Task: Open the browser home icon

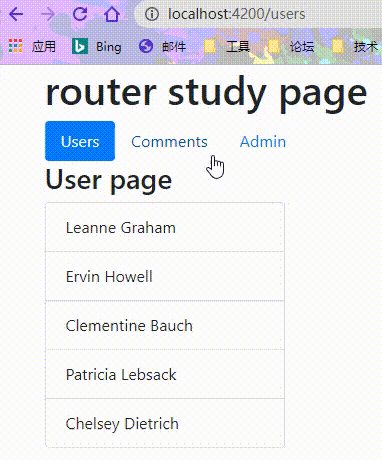Action: [x=112, y=14]
